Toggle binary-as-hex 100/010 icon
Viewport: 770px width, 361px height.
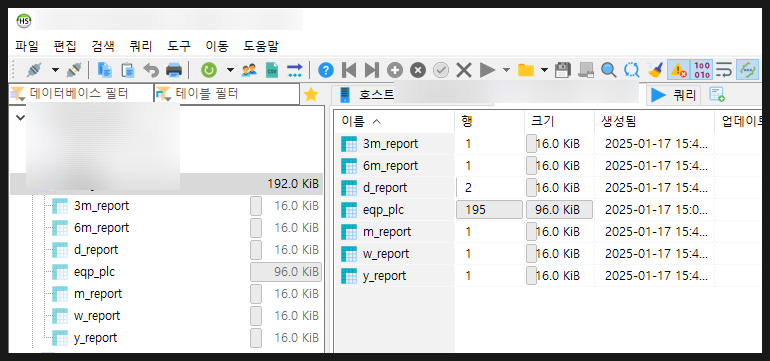[x=701, y=70]
